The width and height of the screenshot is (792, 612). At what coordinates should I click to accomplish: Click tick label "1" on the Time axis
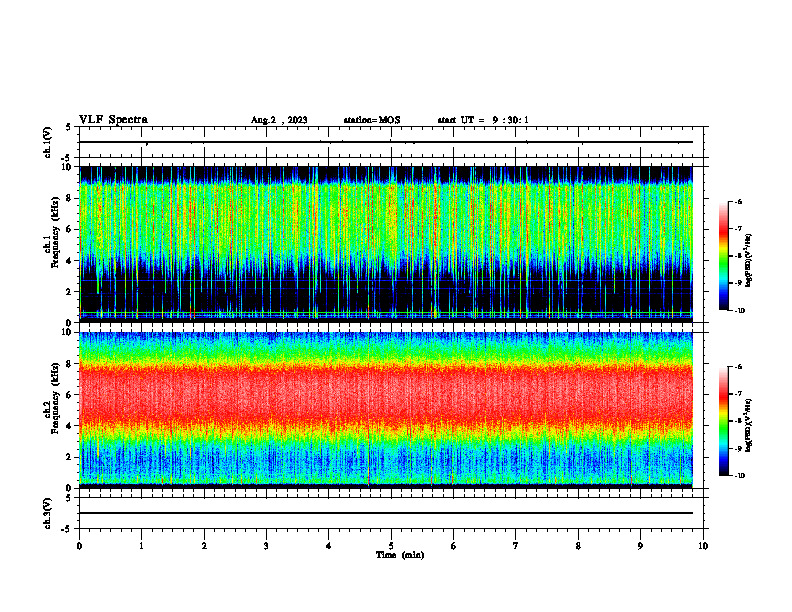click(x=141, y=546)
